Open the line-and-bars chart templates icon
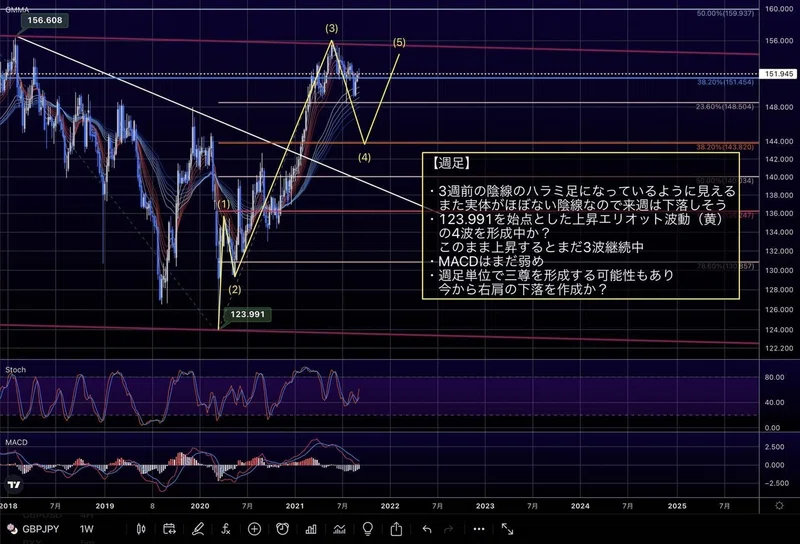Viewport: 800px width, 544px height. tap(339, 529)
